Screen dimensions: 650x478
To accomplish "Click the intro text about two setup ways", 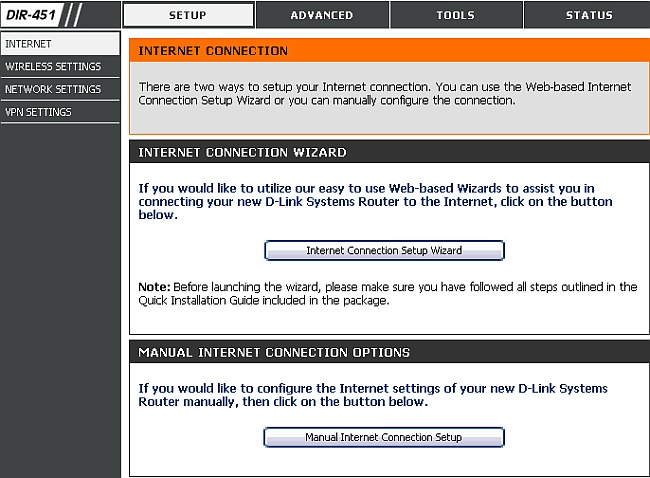I will point(384,94).
